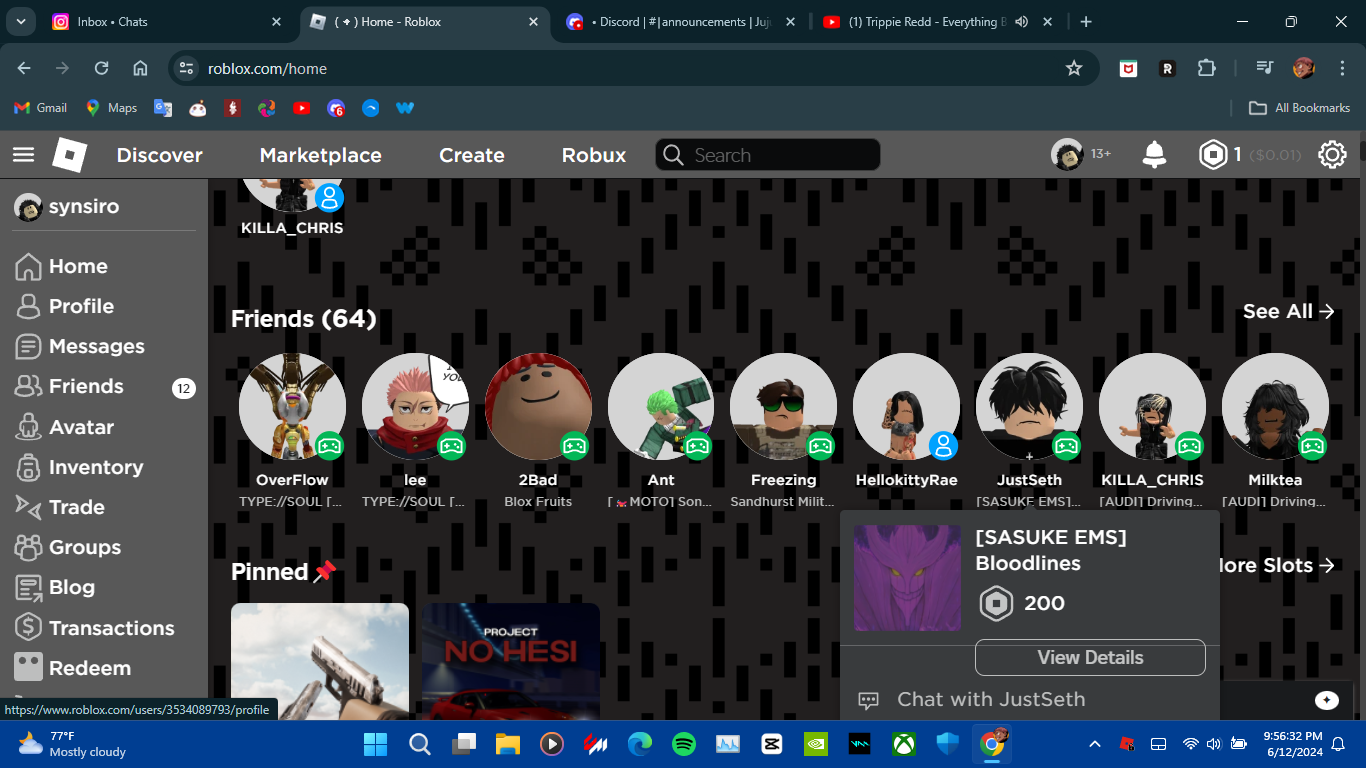Open Chrome's tab search dropdown
Image resolution: width=1366 pixels, height=768 pixels.
(x=21, y=22)
